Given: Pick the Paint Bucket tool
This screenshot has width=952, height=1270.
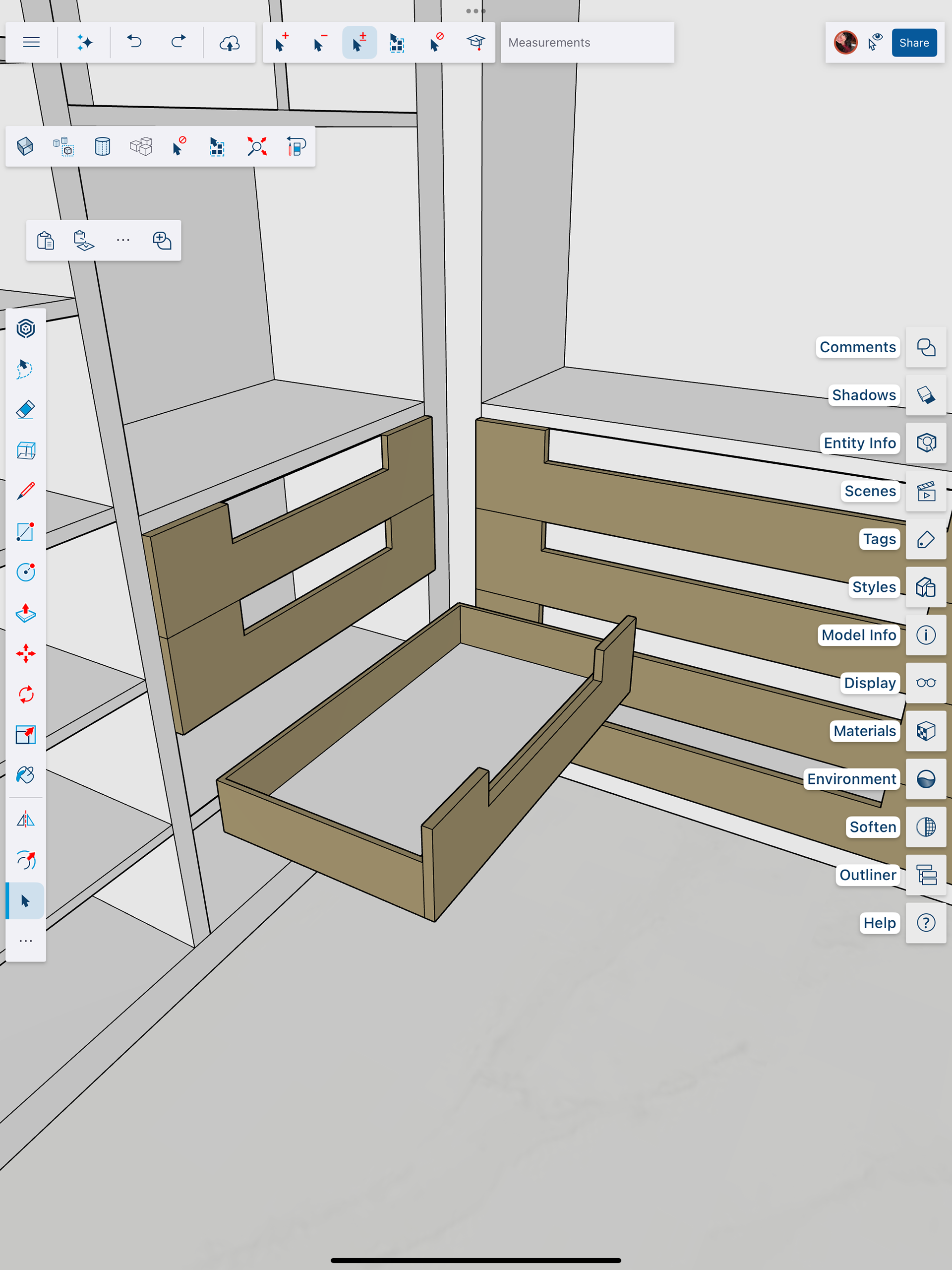Looking at the screenshot, I should click(x=26, y=775).
